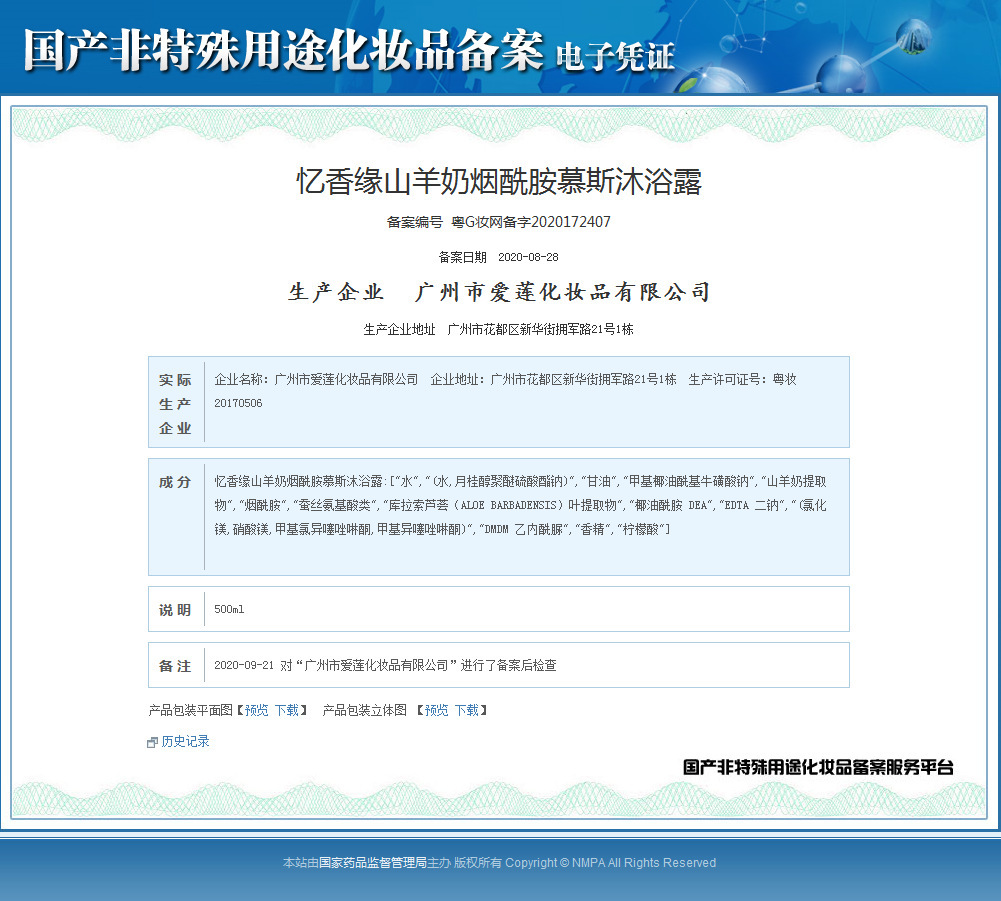Click the 说明 label
Image resolution: width=1001 pixels, height=901 pixels.
pyautogui.click(x=175, y=610)
